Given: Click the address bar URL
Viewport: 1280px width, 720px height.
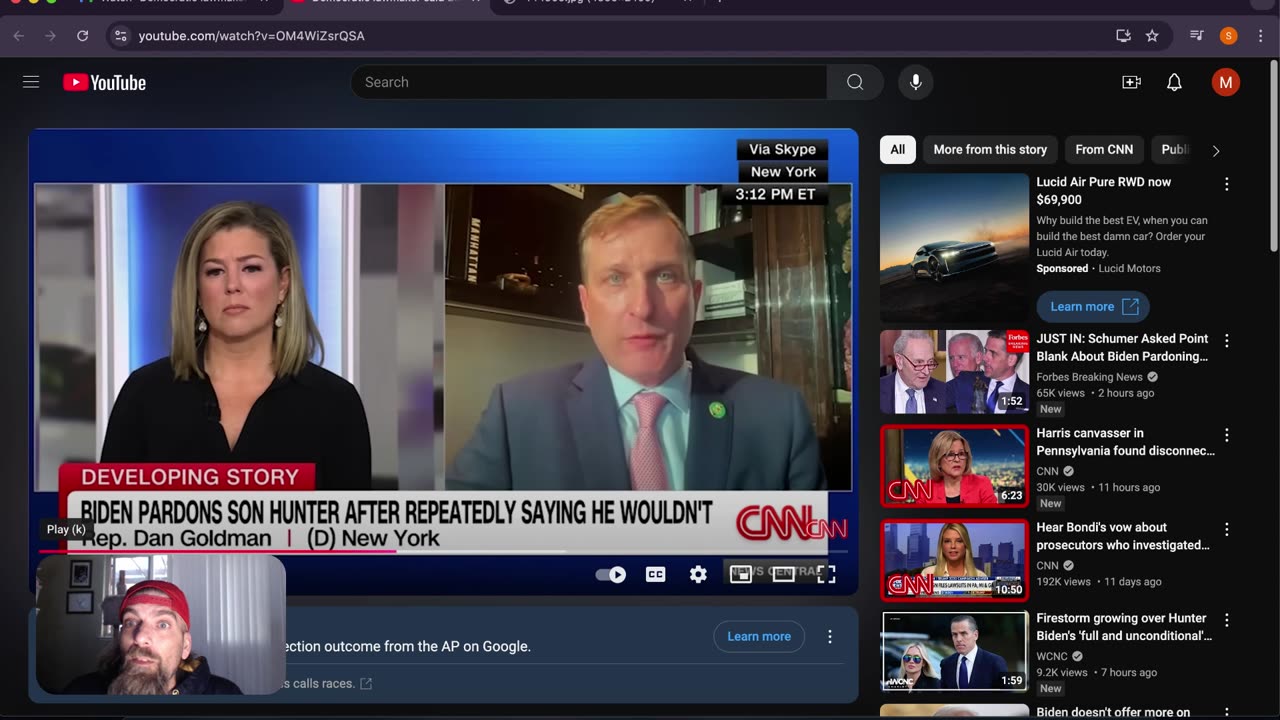Looking at the screenshot, I should point(251,36).
